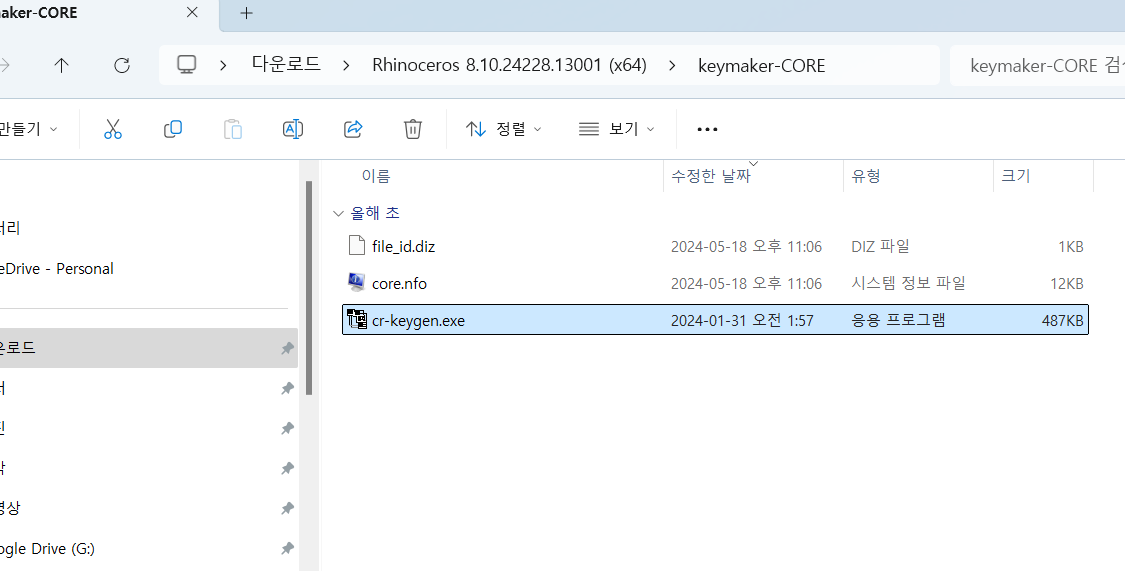Sort by the 수정한 날짜 column header
This screenshot has height=571, width=1125.
pyautogui.click(x=710, y=176)
